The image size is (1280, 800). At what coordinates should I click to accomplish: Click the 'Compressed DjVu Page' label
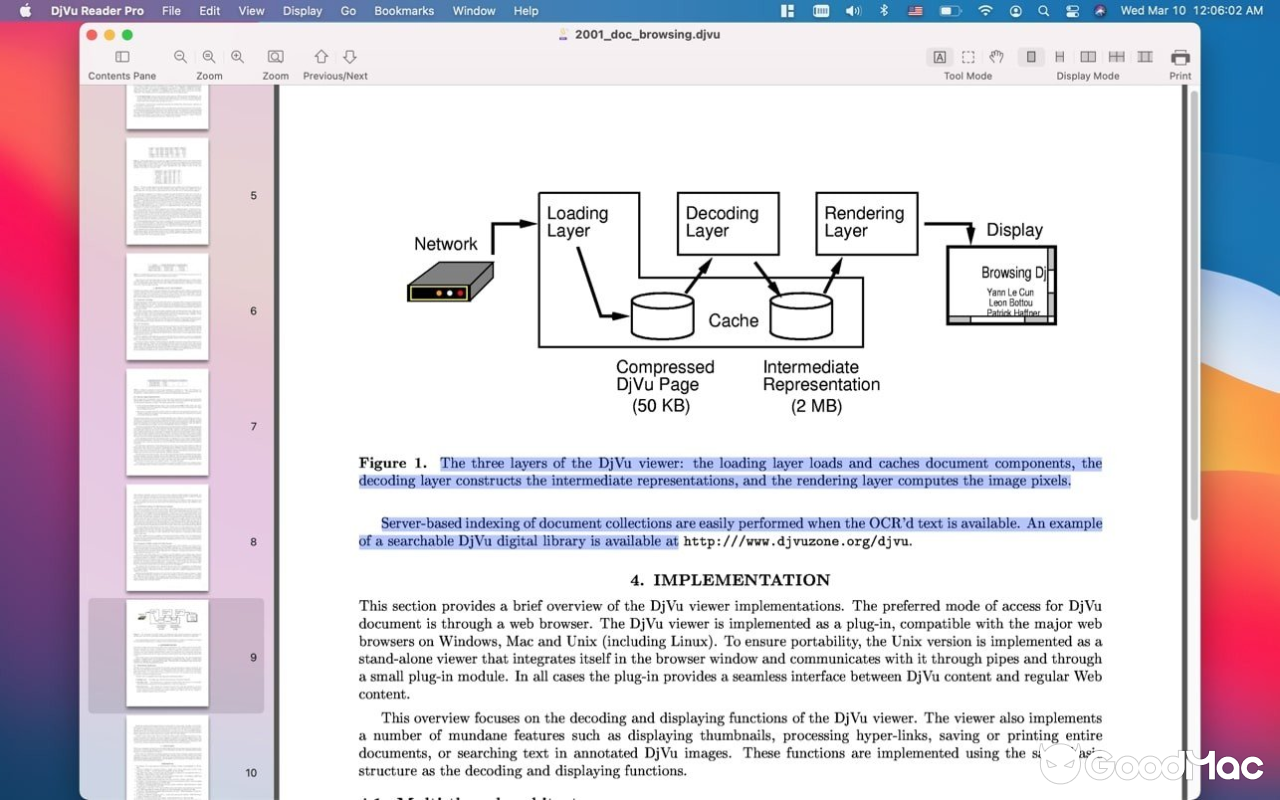click(x=665, y=376)
